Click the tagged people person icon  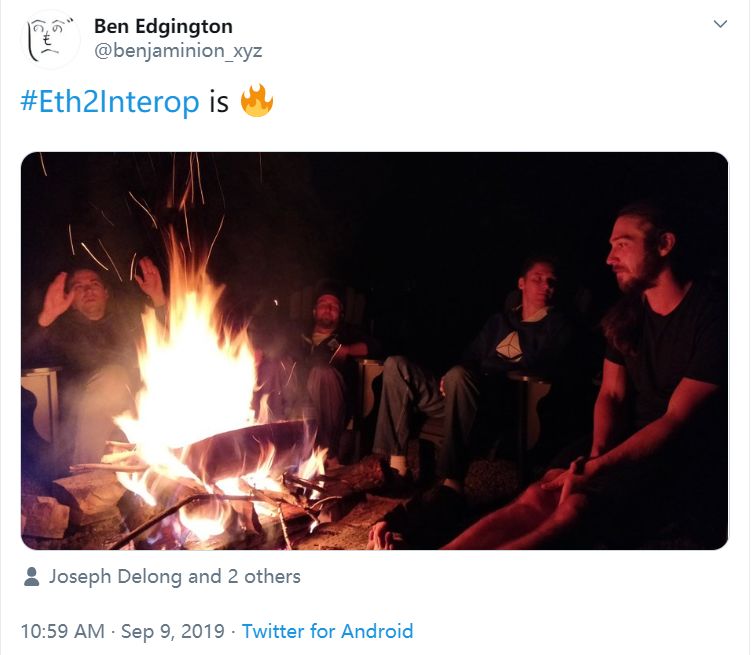pyautogui.click(x=32, y=576)
